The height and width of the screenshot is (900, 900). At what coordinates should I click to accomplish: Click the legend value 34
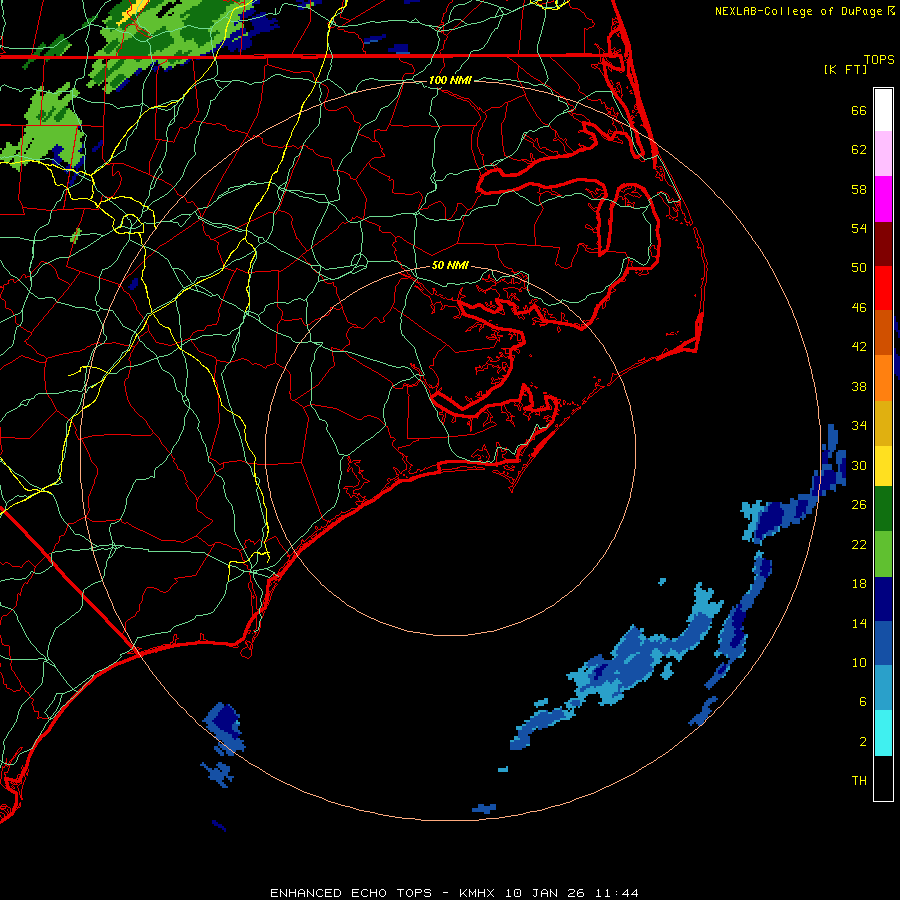click(x=859, y=426)
